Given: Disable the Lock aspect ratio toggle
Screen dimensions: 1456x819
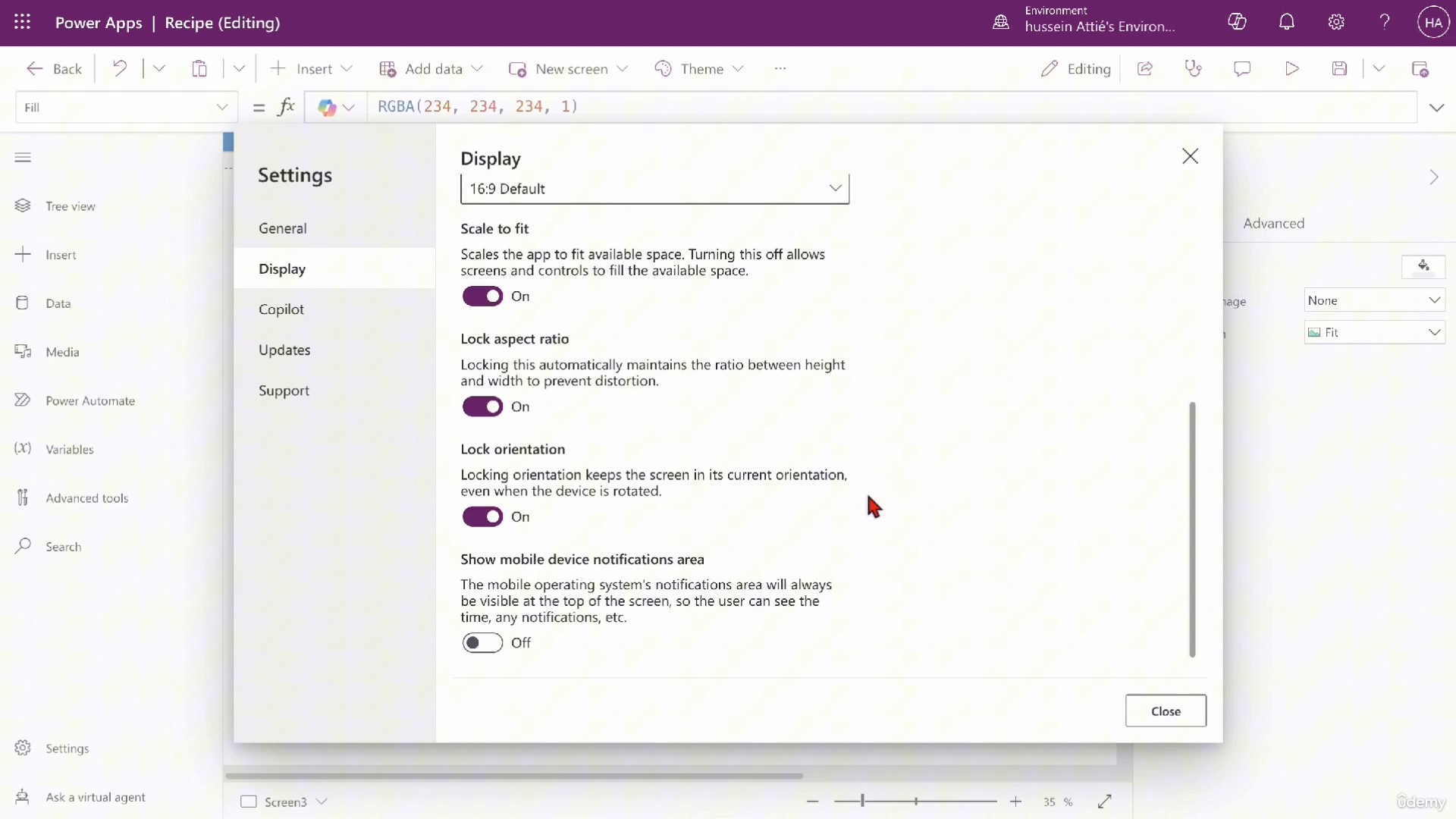Looking at the screenshot, I should 483,407.
